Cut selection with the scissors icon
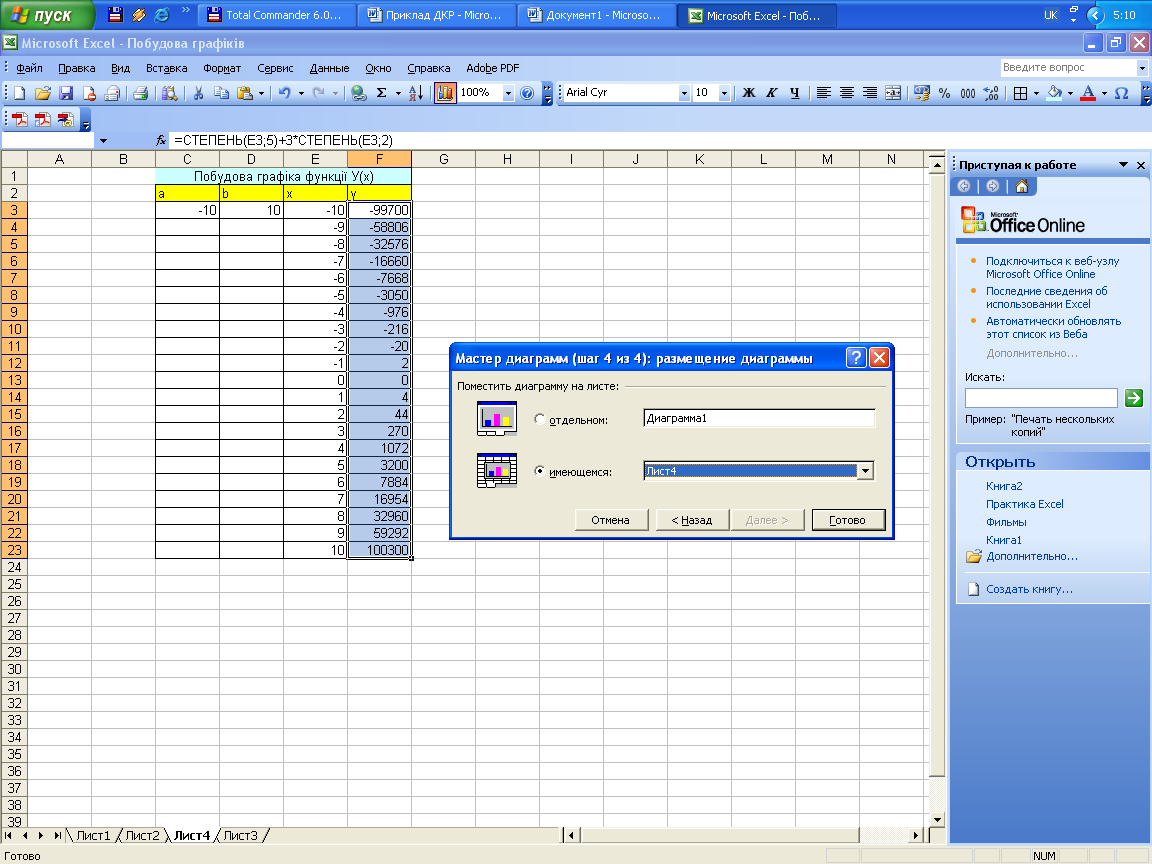 click(198, 93)
